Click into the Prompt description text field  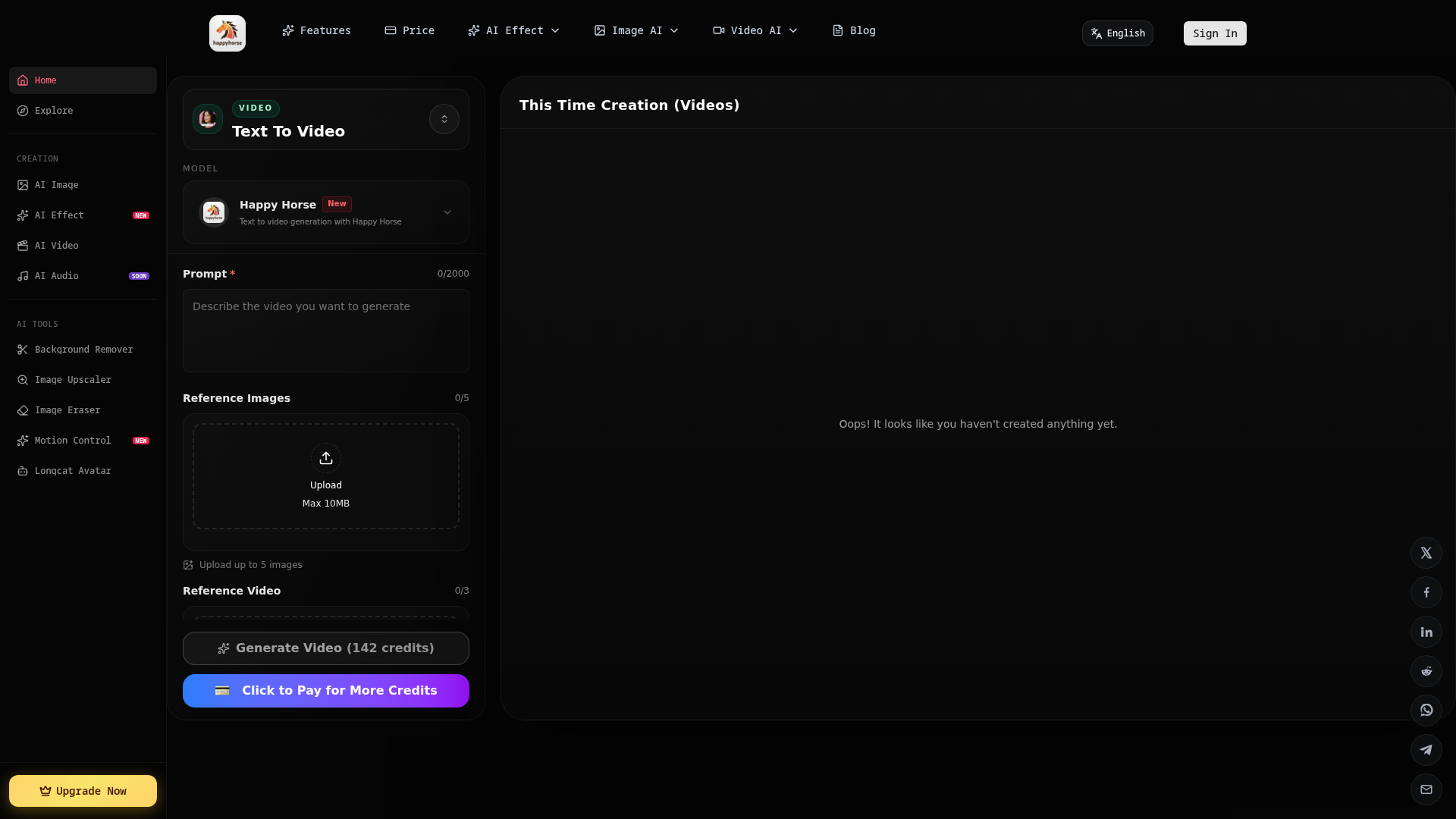pyautogui.click(x=325, y=331)
